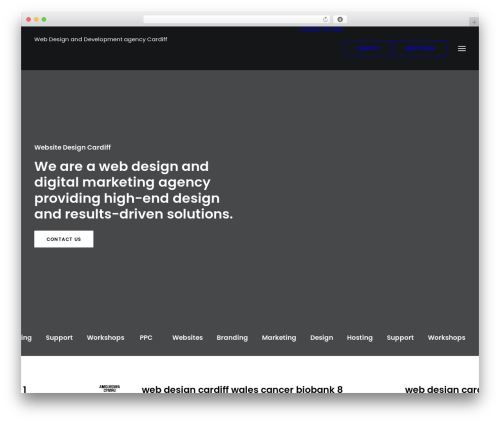The height and width of the screenshot is (423, 500).
Task: Click the MEETING button
Action: coord(420,49)
